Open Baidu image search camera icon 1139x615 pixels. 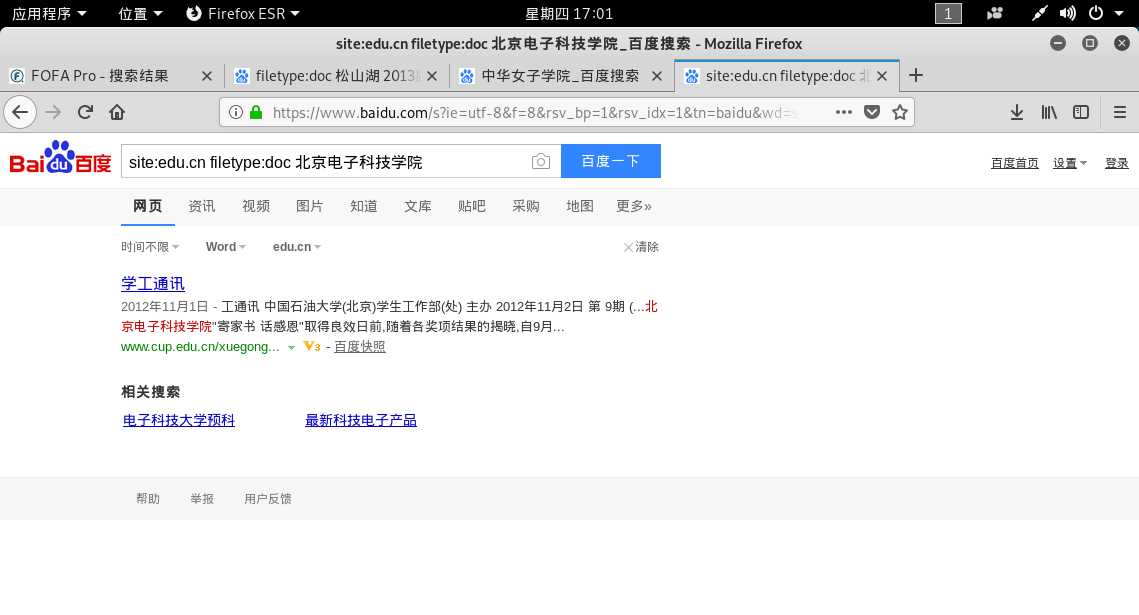[540, 161]
